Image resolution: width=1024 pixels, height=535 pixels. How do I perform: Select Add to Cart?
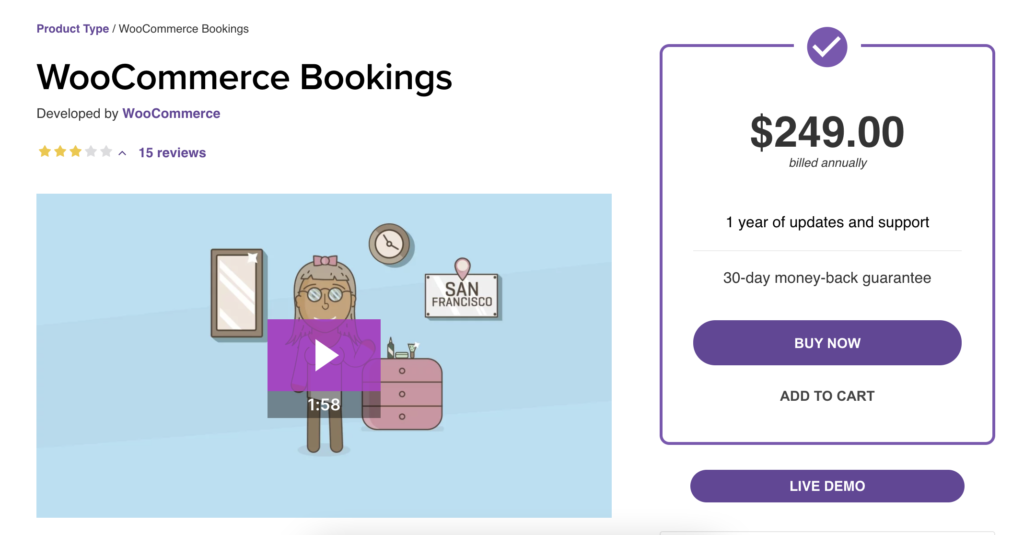[x=827, y=396]
